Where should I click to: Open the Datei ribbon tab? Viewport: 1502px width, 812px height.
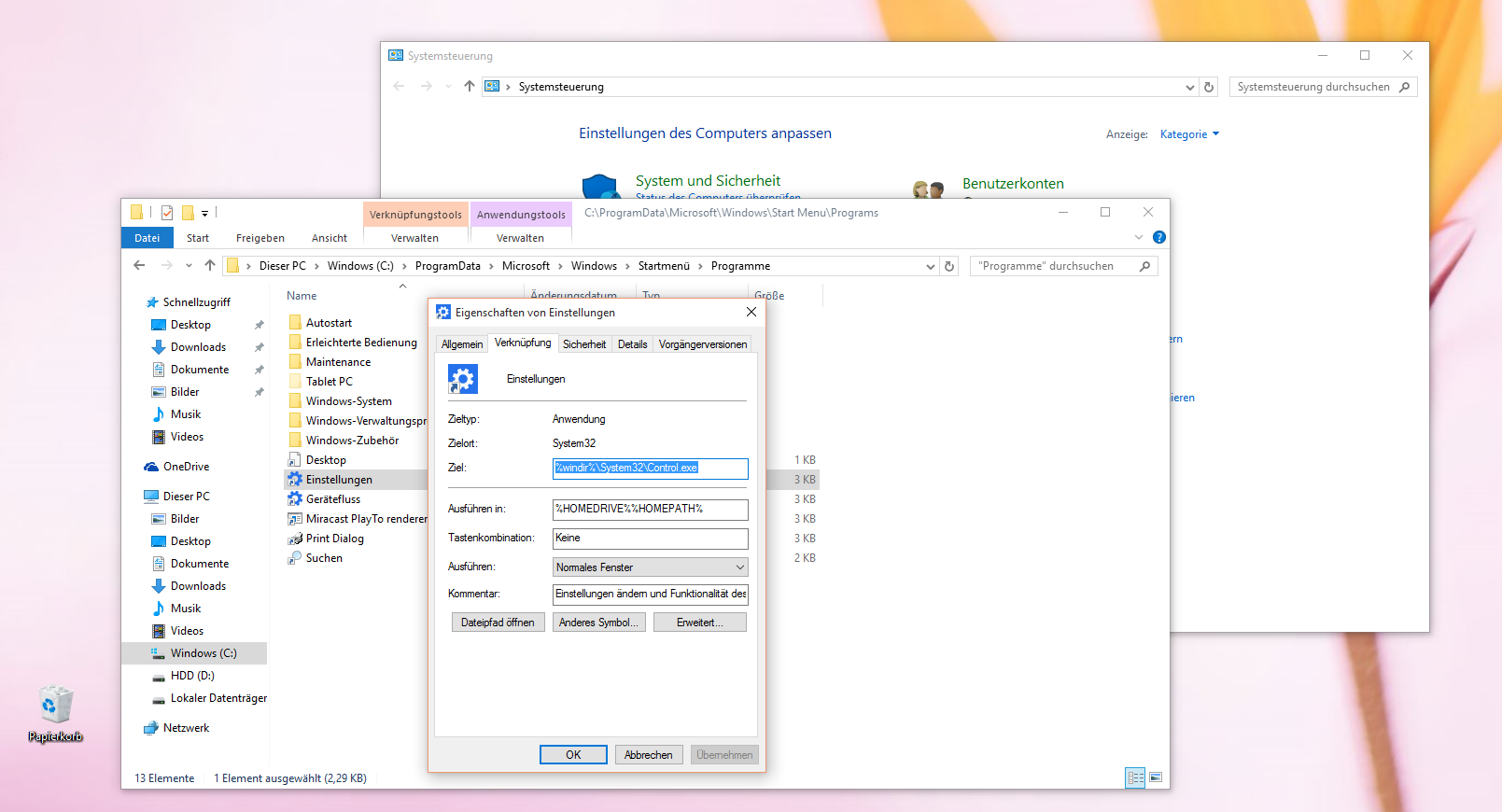[147, 238]
